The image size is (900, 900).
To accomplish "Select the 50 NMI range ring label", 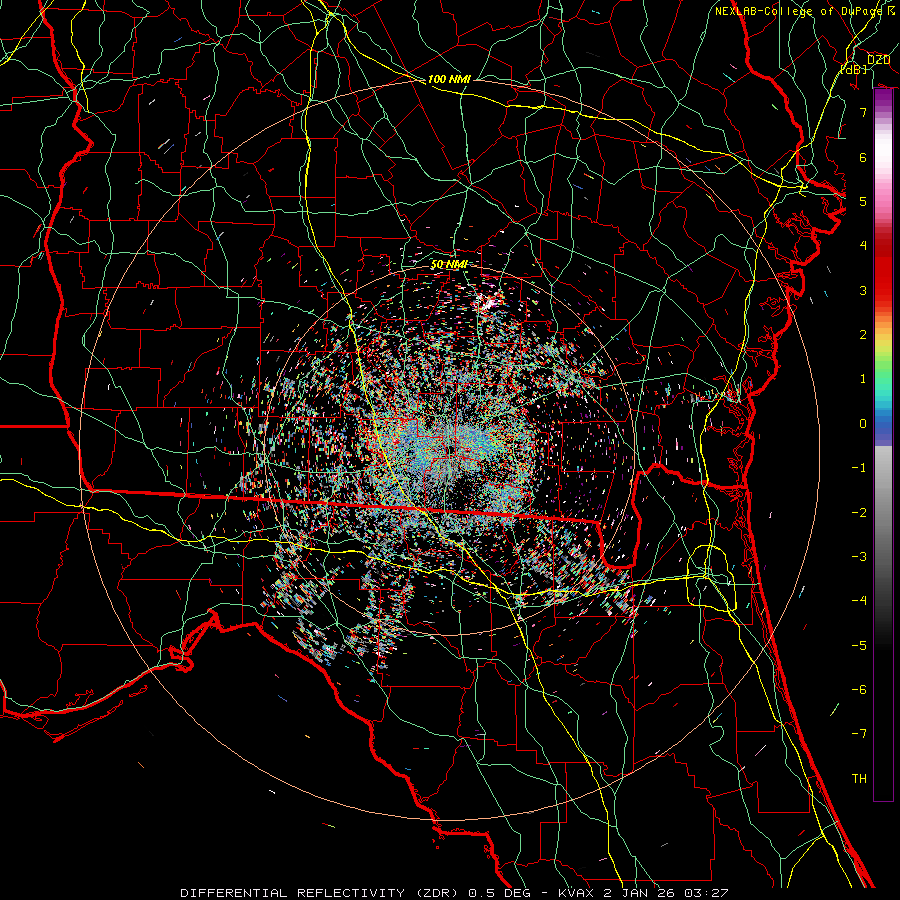I will tap(449, 264).
